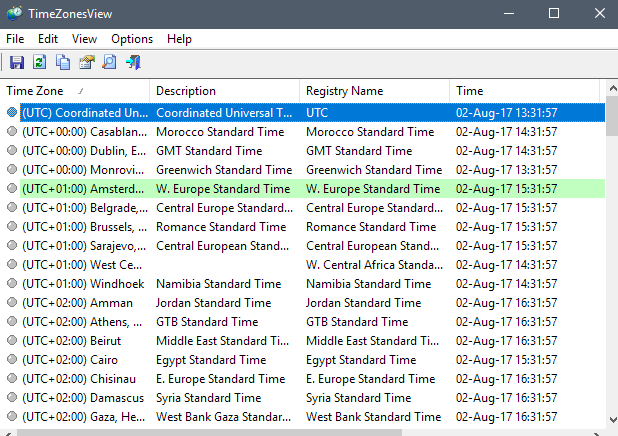
Task: Click the vertical scrollbar up arrow
Action: click(612, 89)
